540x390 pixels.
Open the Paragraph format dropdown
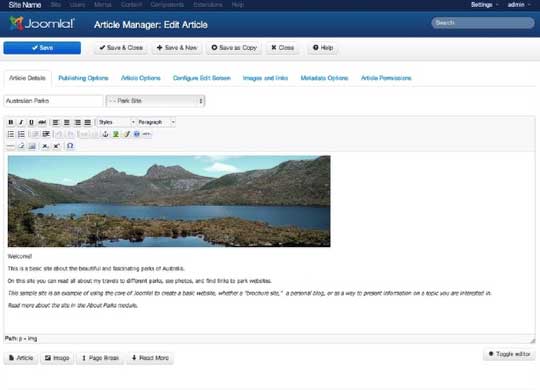coord(156,122)
